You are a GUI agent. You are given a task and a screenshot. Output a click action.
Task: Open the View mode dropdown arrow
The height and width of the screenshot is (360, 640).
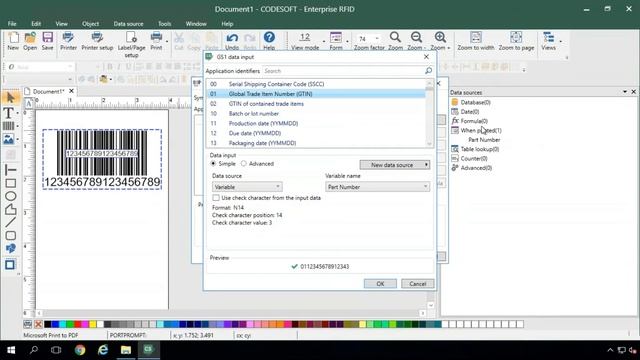click(324, 41)
